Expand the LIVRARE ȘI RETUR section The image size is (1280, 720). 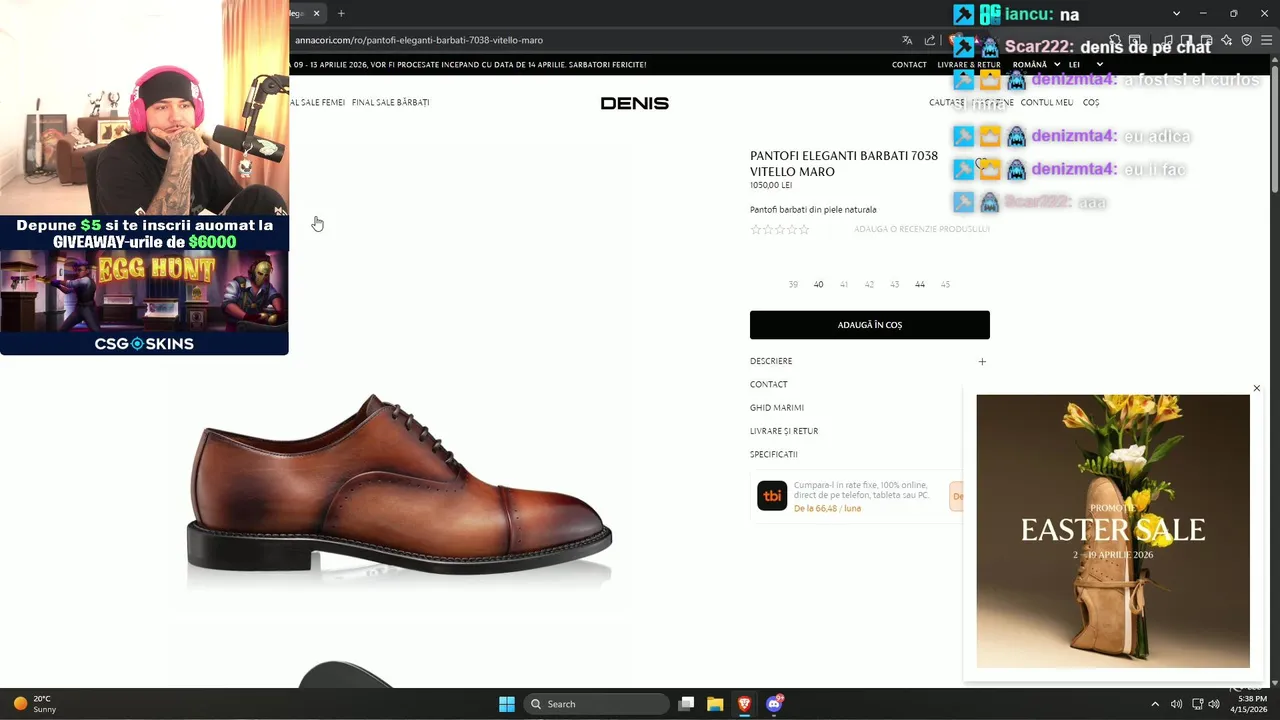[784, 431]
